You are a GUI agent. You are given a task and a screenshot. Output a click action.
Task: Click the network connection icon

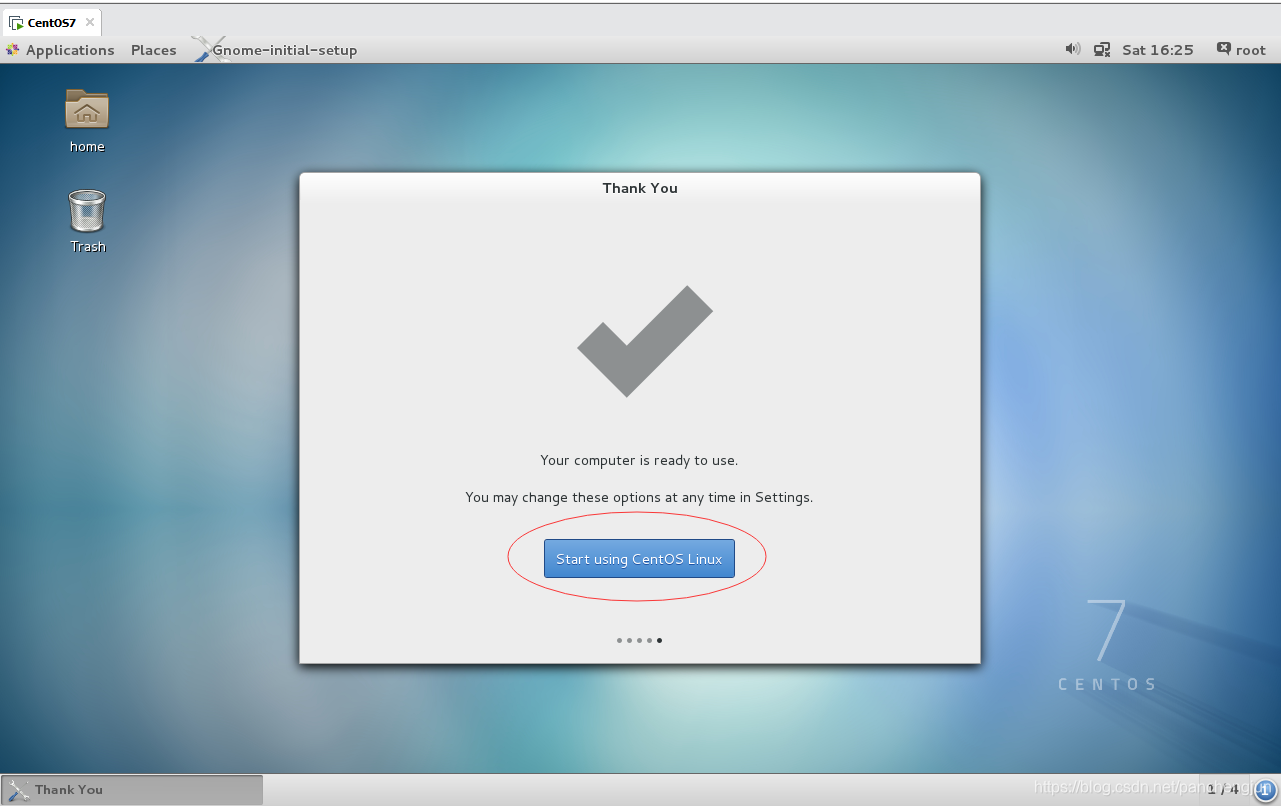click(x=1102, y=49)
